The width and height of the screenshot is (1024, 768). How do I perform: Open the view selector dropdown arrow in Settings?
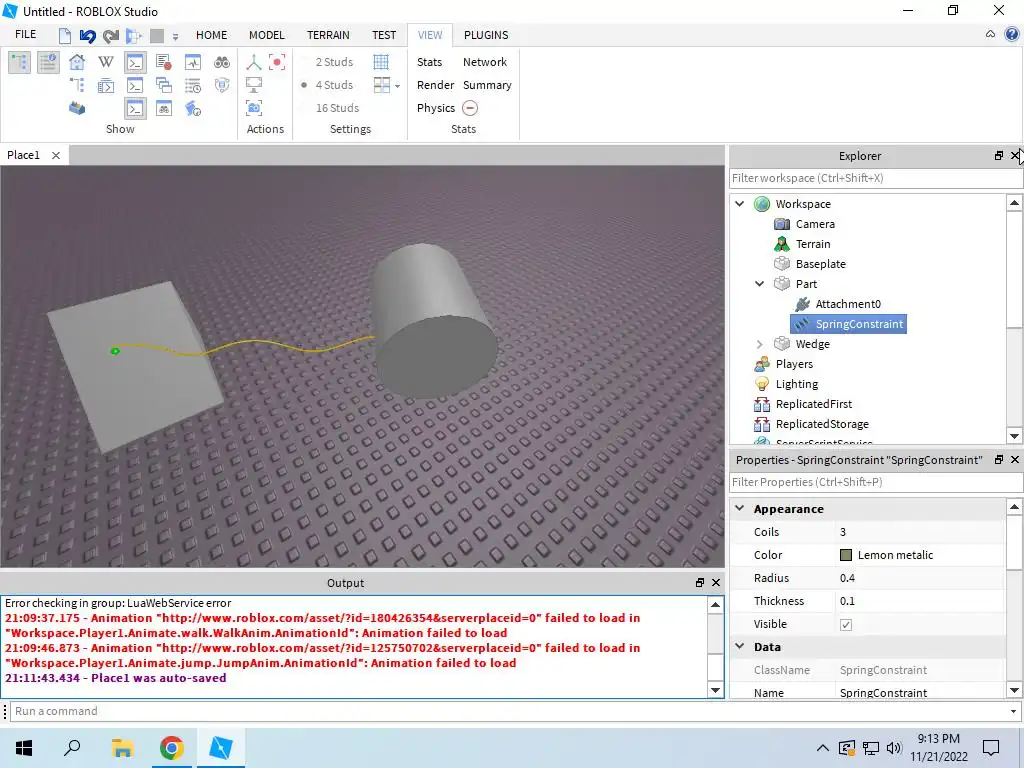coord(397,86)
